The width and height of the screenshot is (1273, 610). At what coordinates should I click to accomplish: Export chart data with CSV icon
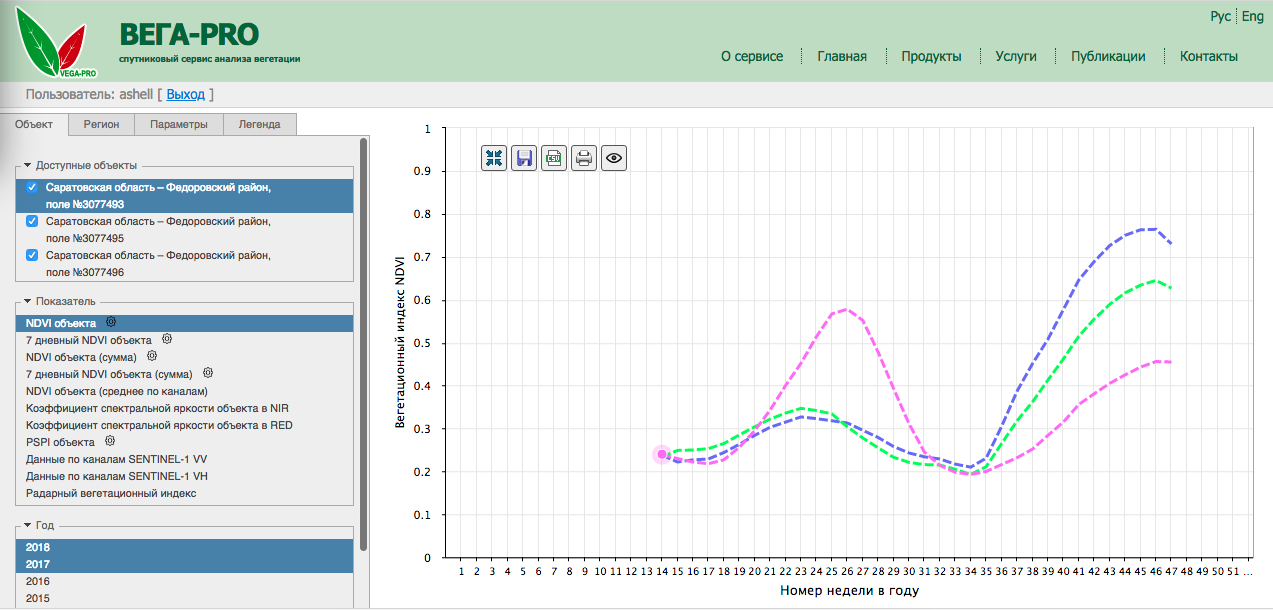click(554, 157)
